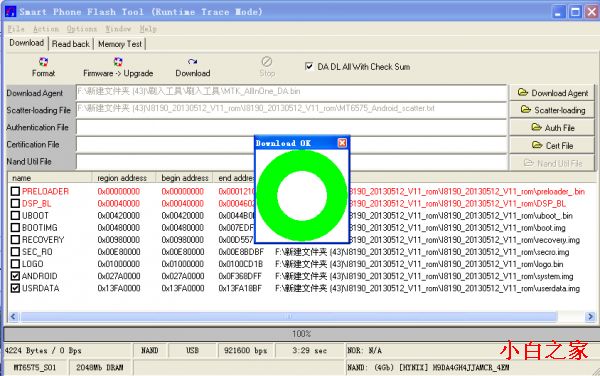Click the left scroll arrow of the list
The height and width of the screenshot is (376, 600).
click(13, 316)
